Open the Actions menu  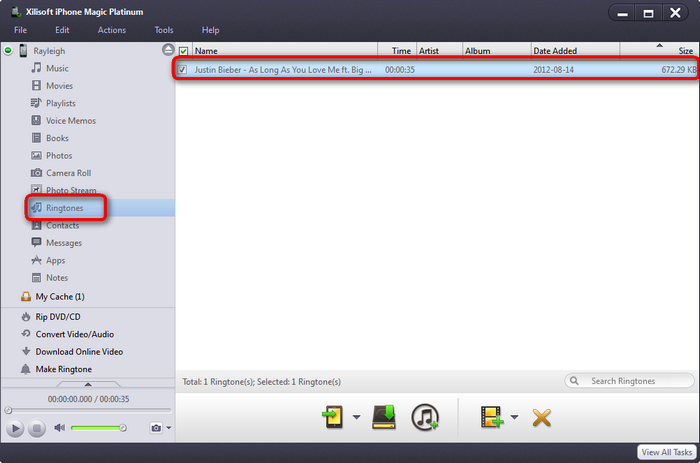point(111,30)
